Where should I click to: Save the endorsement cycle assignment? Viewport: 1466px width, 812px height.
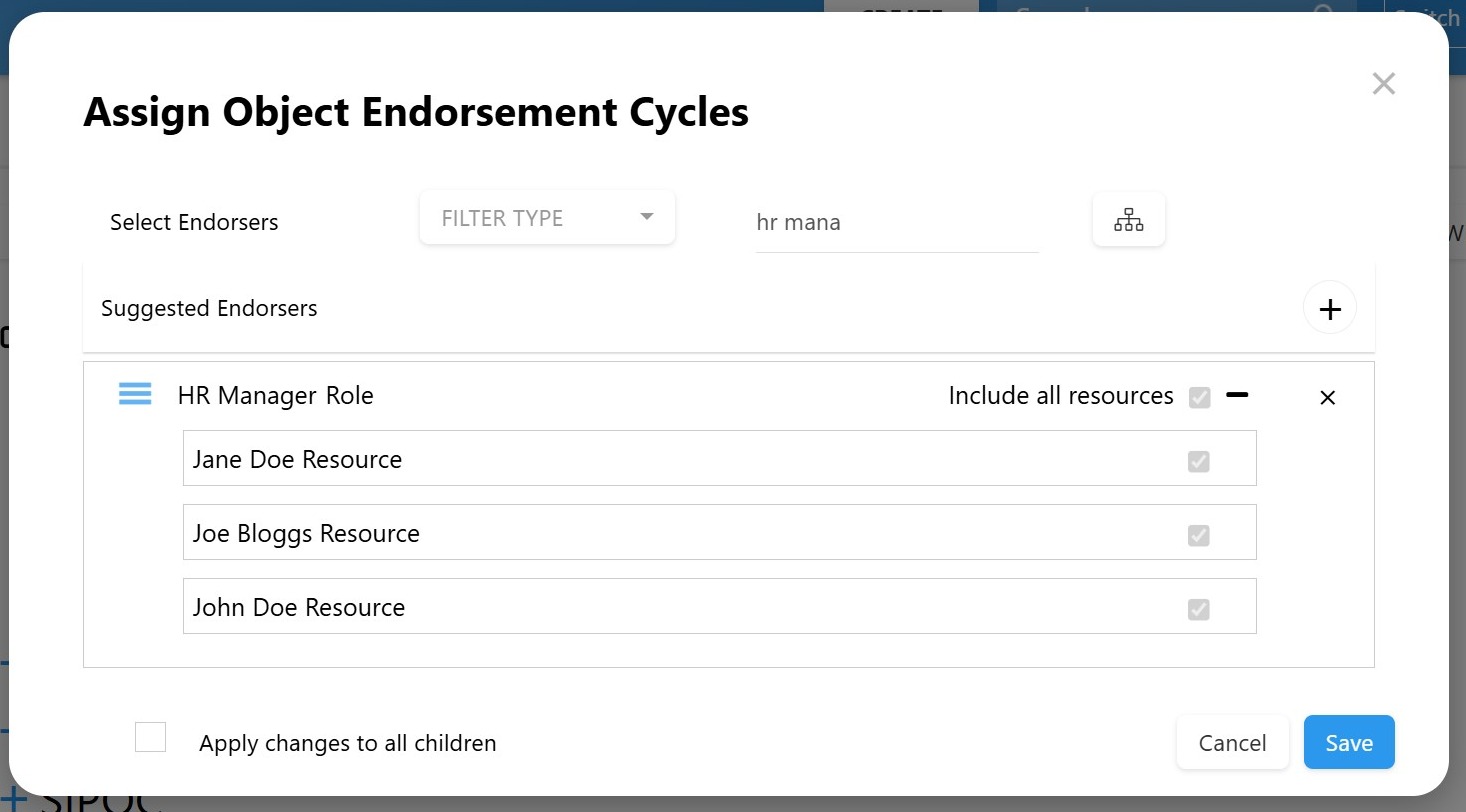(x=1348, y=743)
